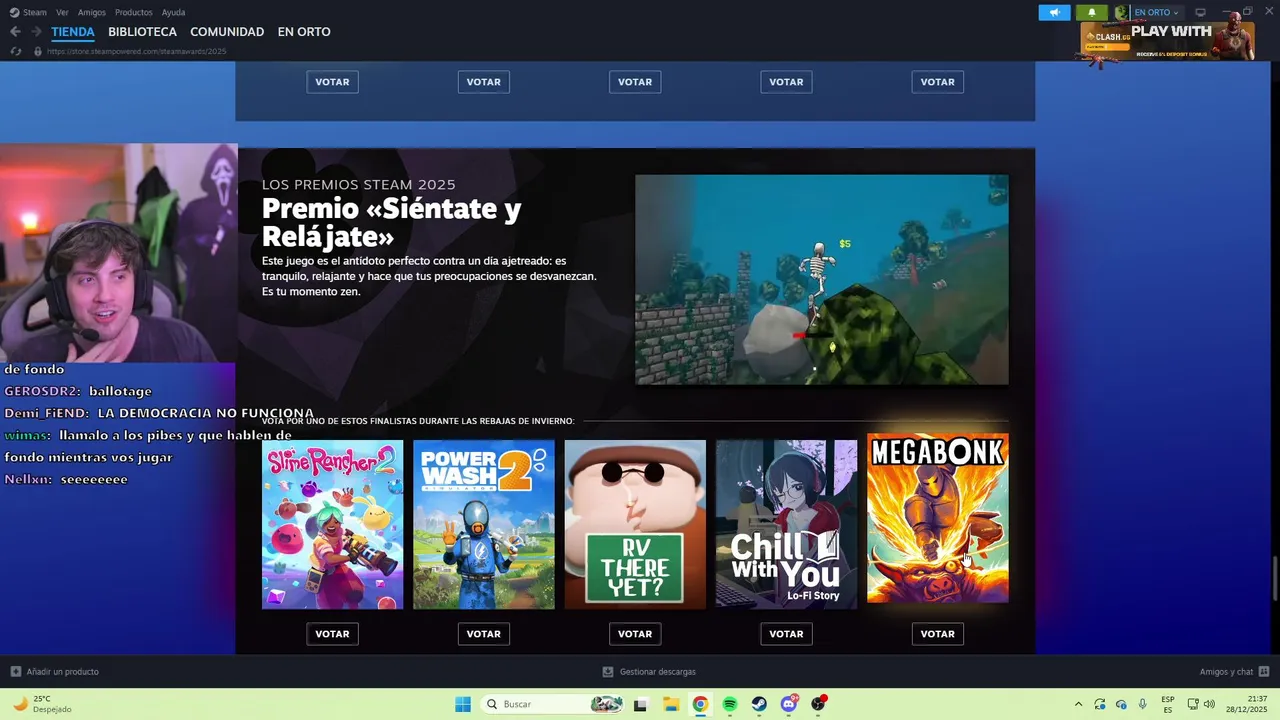The image size is (1280, 720).
Task: Open Slime Rancher 2 game cover
Action: (x=332, y=524)
